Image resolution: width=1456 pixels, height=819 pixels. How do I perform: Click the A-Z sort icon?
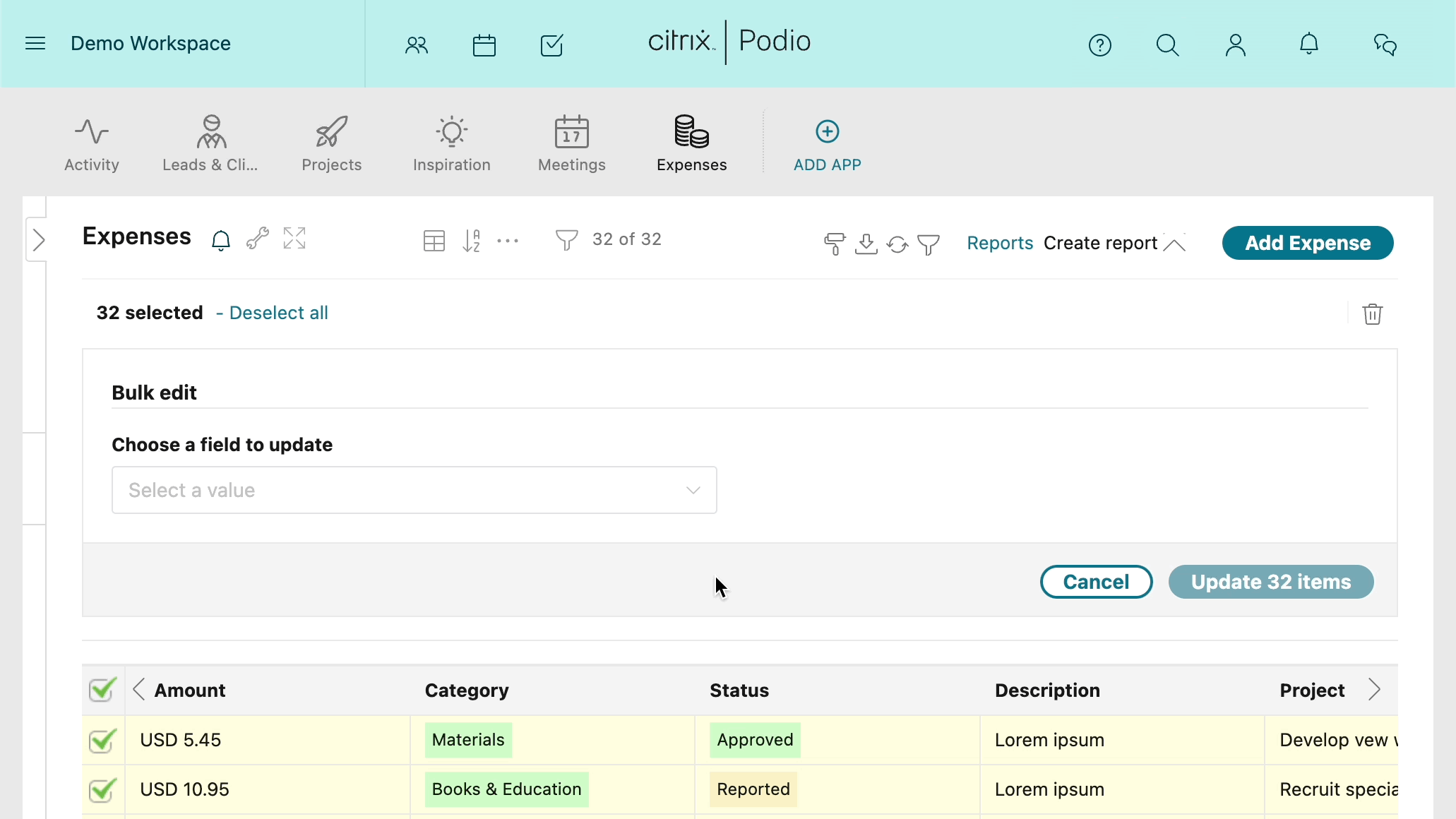[472, 241]
